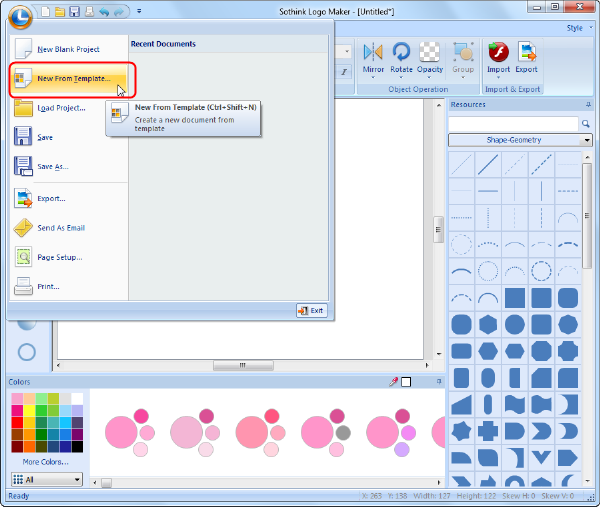600x507 pixels.
Task: Click the Sothink Logo Maker application orb button
Action: (20, 17)
